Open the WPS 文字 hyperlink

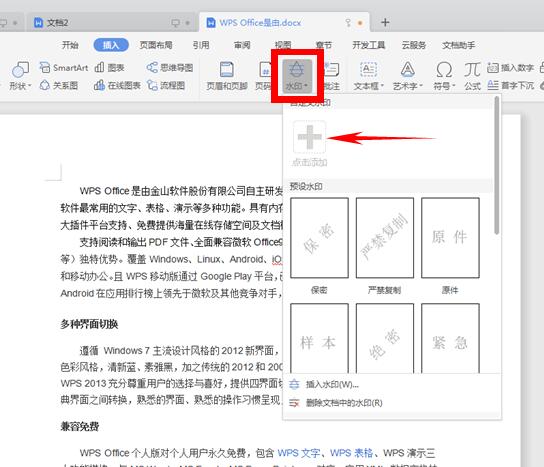coord(298,453)
